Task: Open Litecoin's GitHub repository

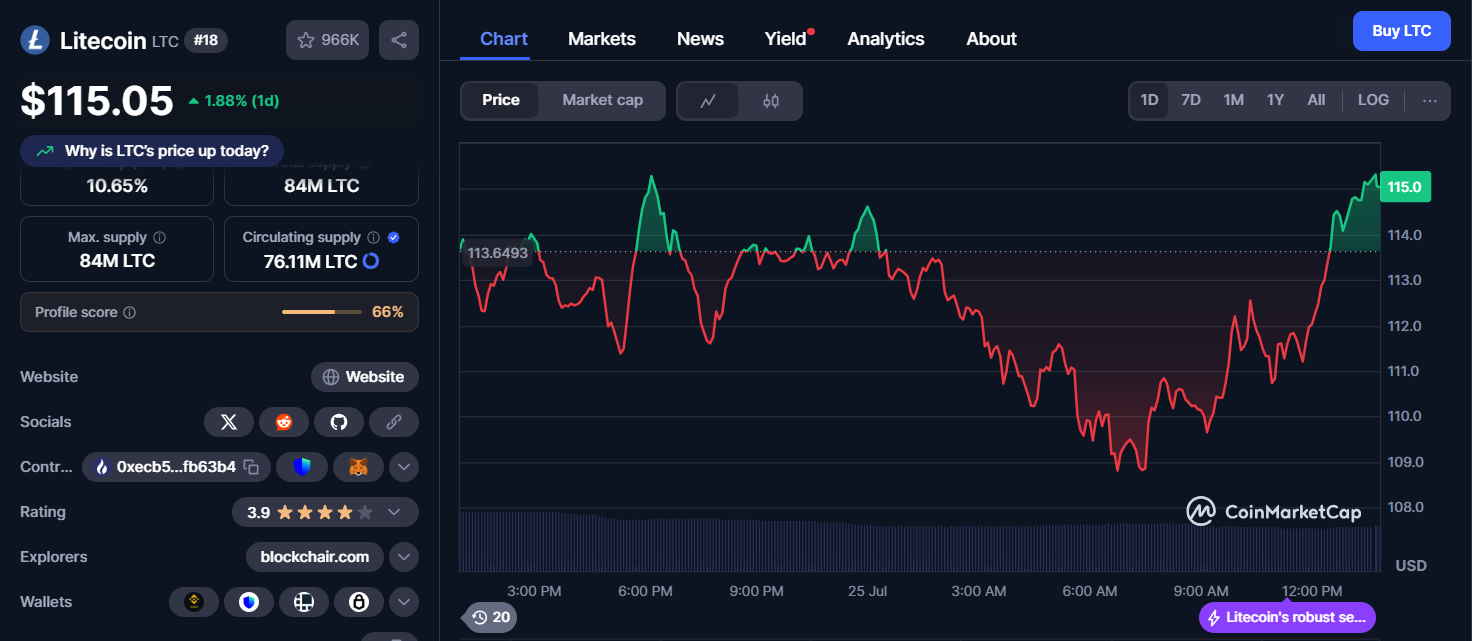Action: (x=339, y=422)
